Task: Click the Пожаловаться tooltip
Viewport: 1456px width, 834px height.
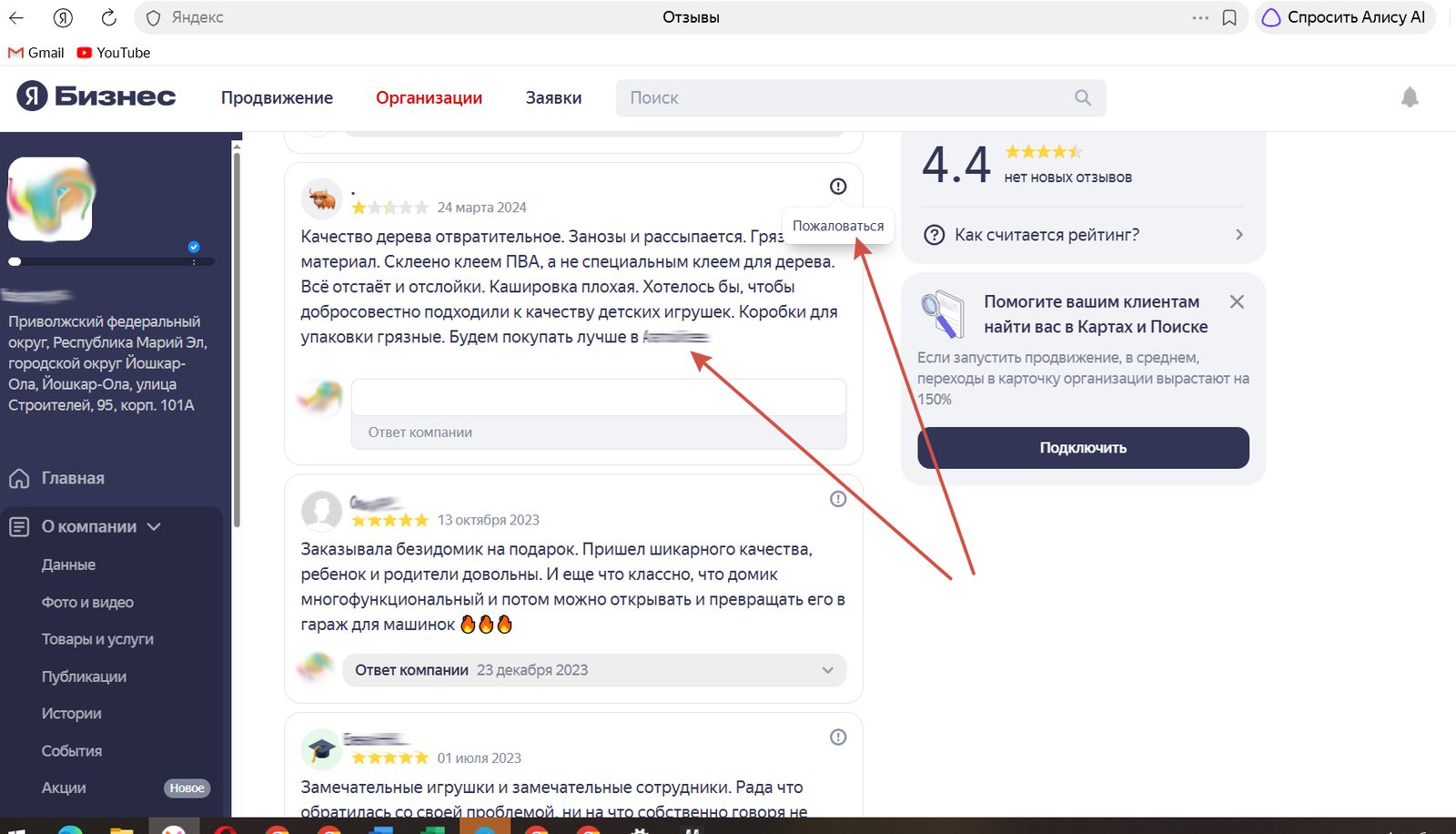Action: point(838,226)
